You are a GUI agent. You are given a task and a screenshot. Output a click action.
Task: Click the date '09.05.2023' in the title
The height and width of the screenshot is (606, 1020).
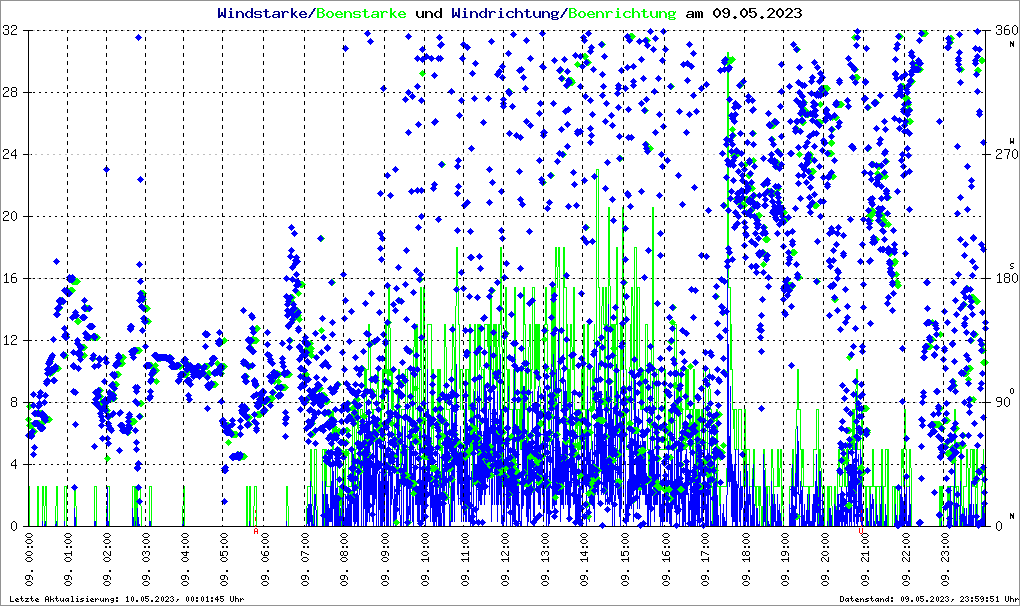coord(756,14)
